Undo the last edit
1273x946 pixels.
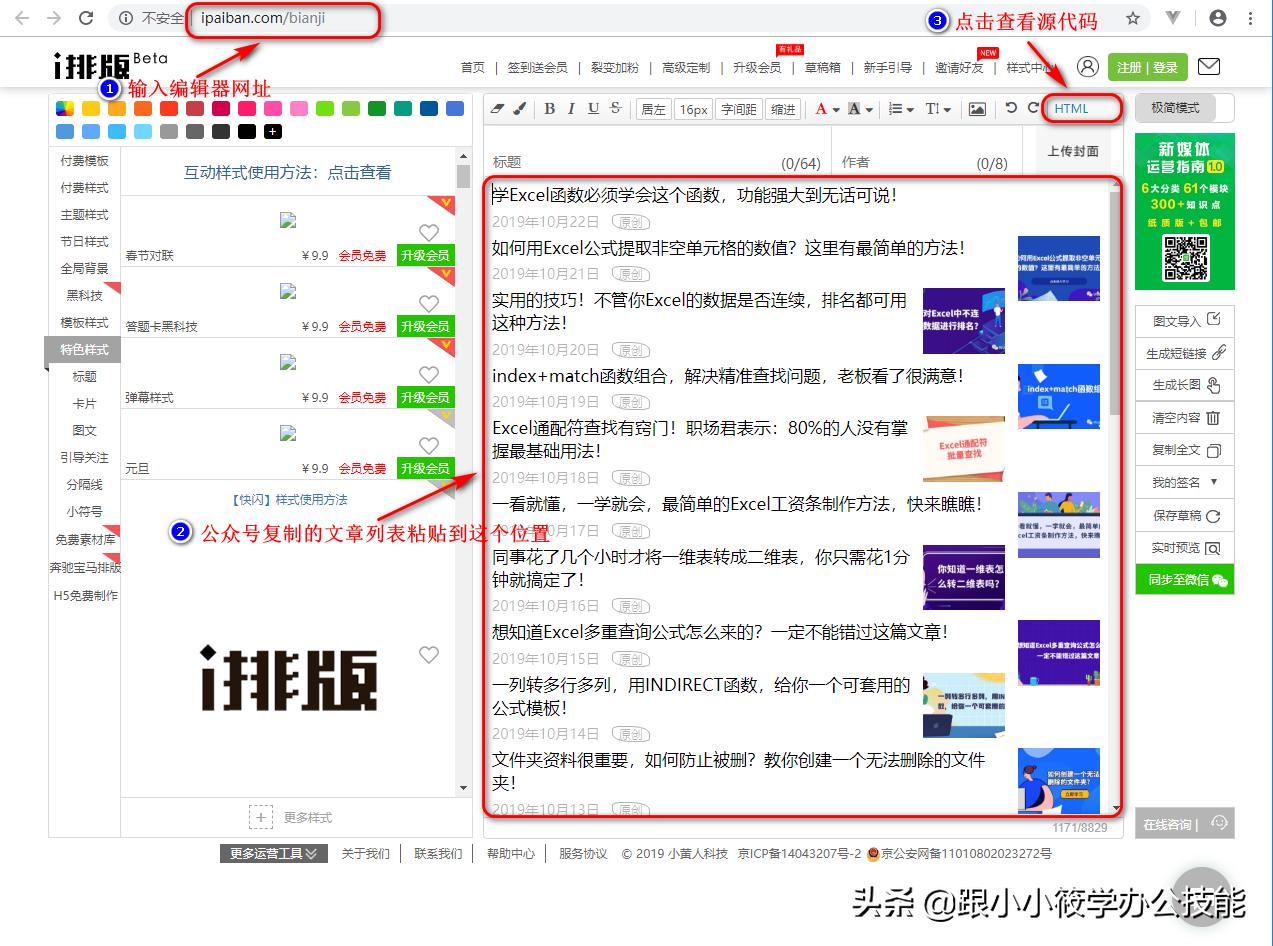coord(1012,108)
